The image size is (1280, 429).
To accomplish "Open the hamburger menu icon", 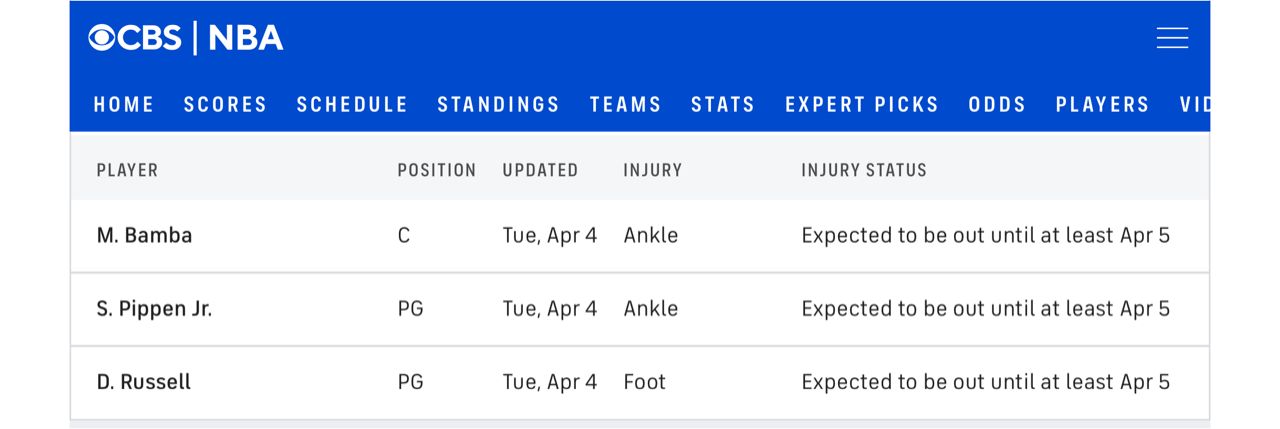I will click(1172, 38).
